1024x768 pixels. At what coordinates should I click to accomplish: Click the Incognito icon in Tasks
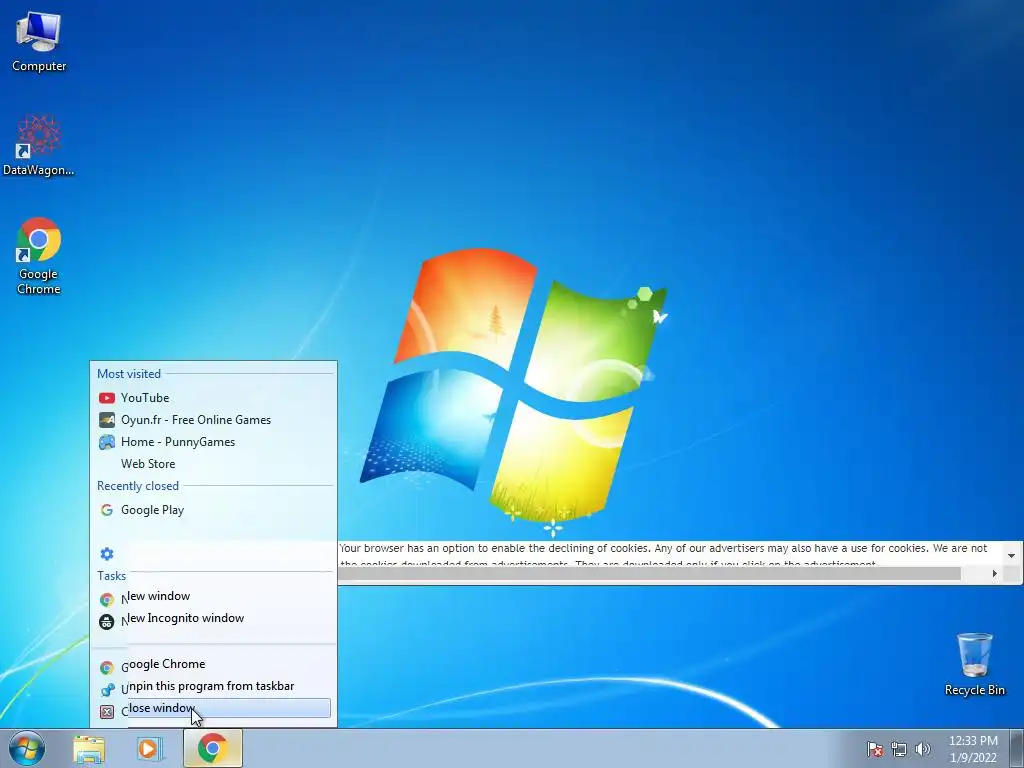(106, 622)
